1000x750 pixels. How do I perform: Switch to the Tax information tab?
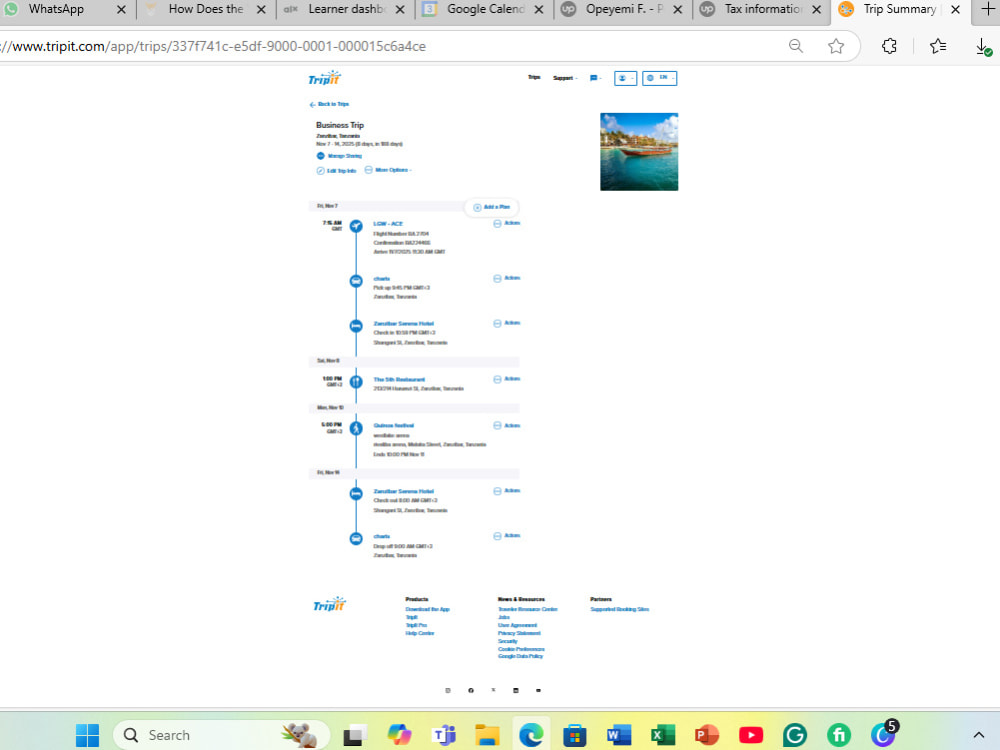(x=763, y=9)
